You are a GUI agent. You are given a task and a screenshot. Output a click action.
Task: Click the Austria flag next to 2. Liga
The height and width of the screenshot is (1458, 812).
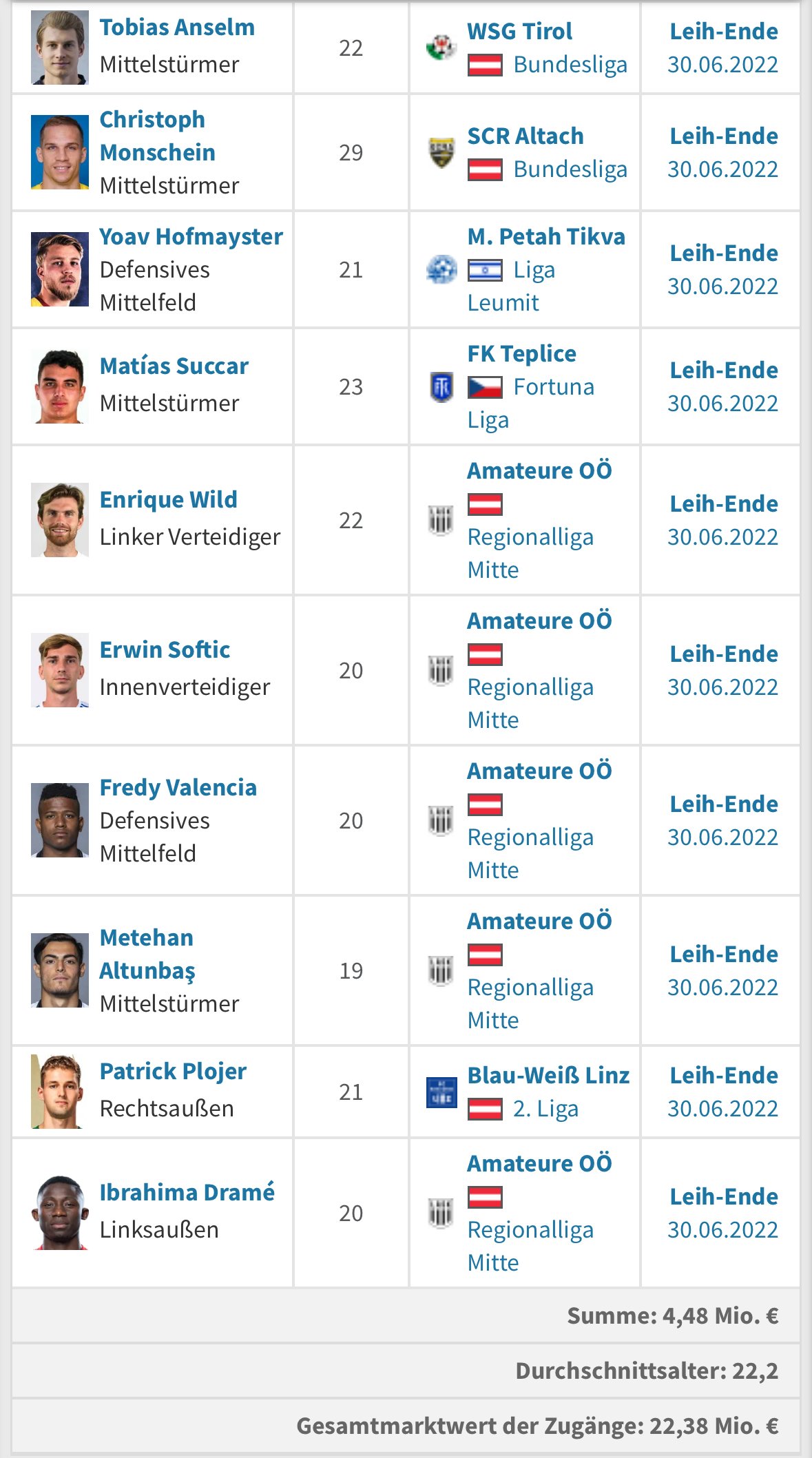[x=485, y=1109]
